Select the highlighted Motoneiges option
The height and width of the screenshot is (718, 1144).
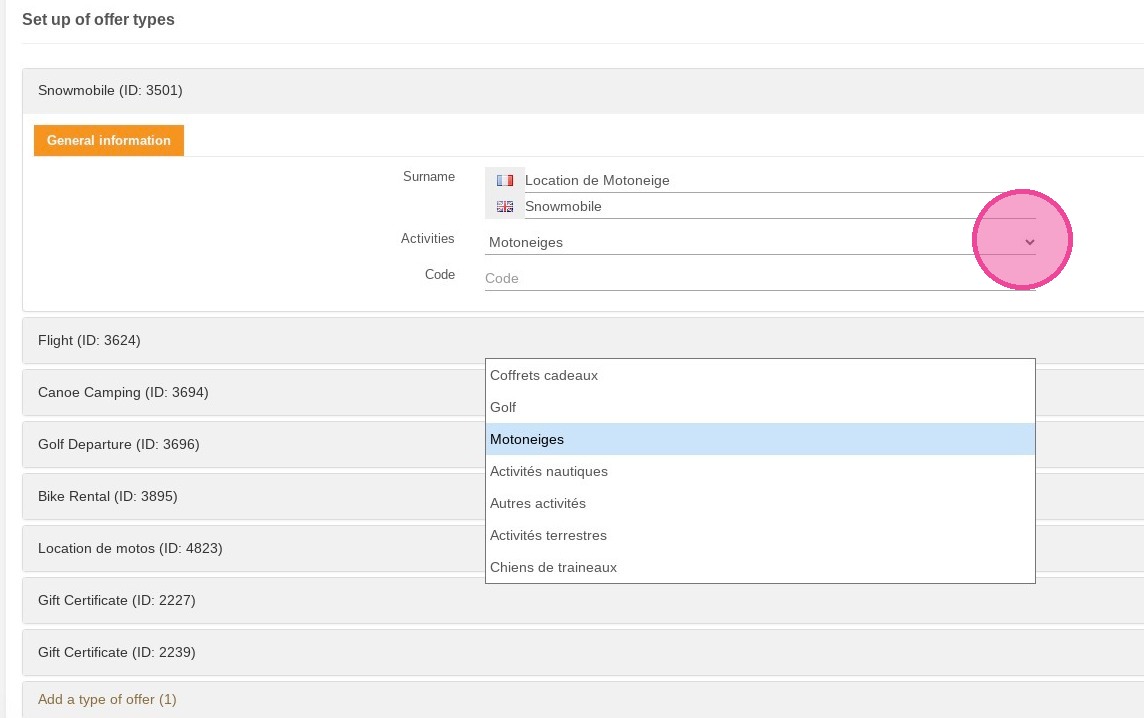(x=760, y=439)
